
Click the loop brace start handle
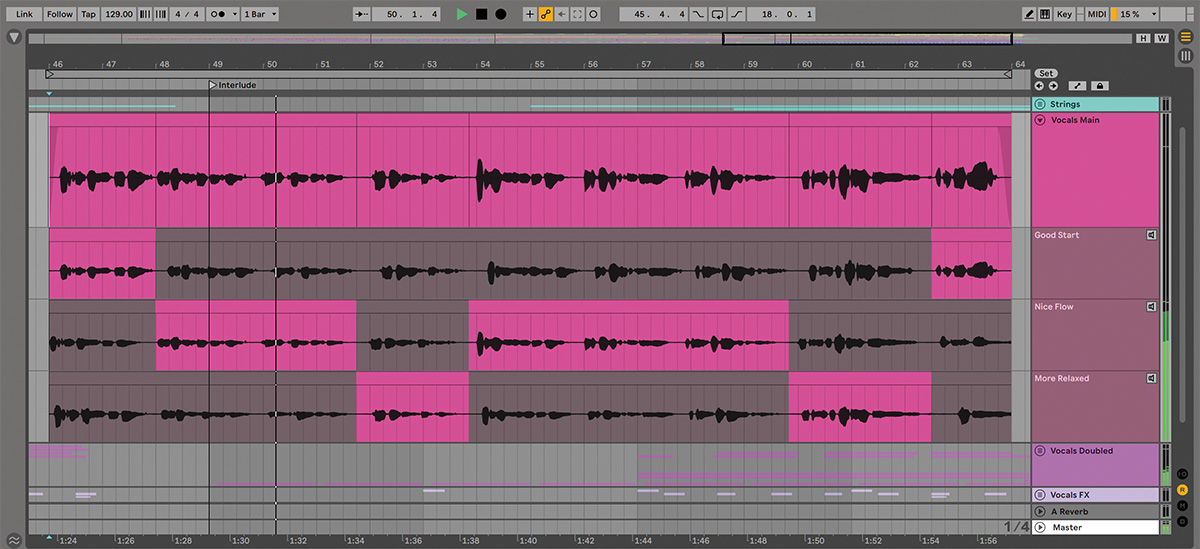click(49, 73)
